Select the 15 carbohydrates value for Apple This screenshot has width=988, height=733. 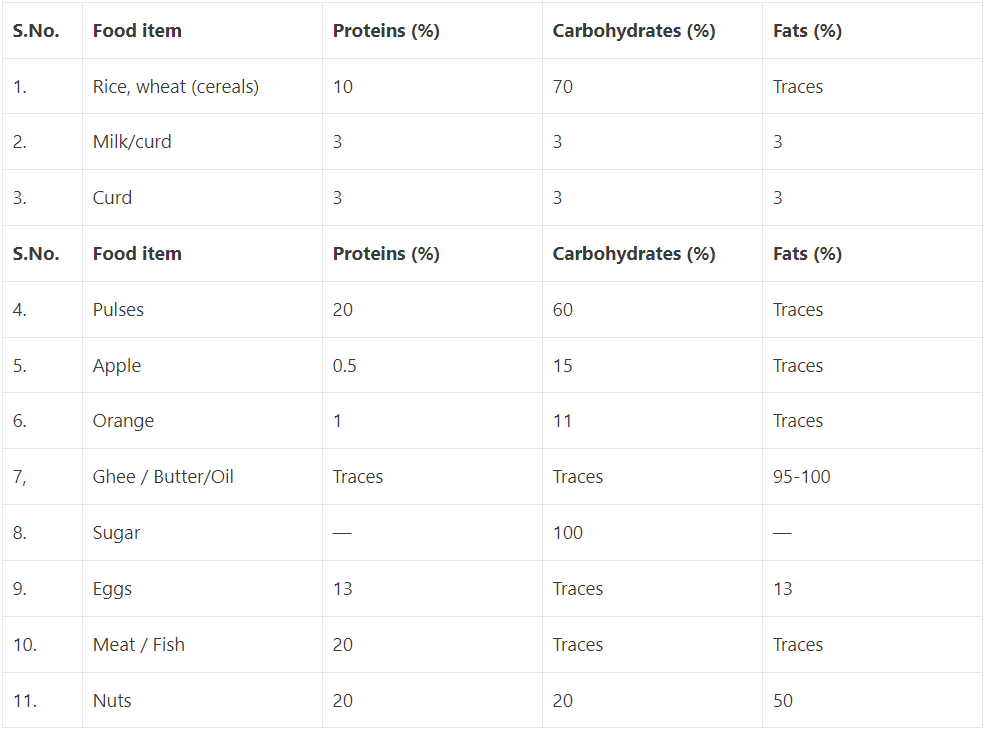563,366
